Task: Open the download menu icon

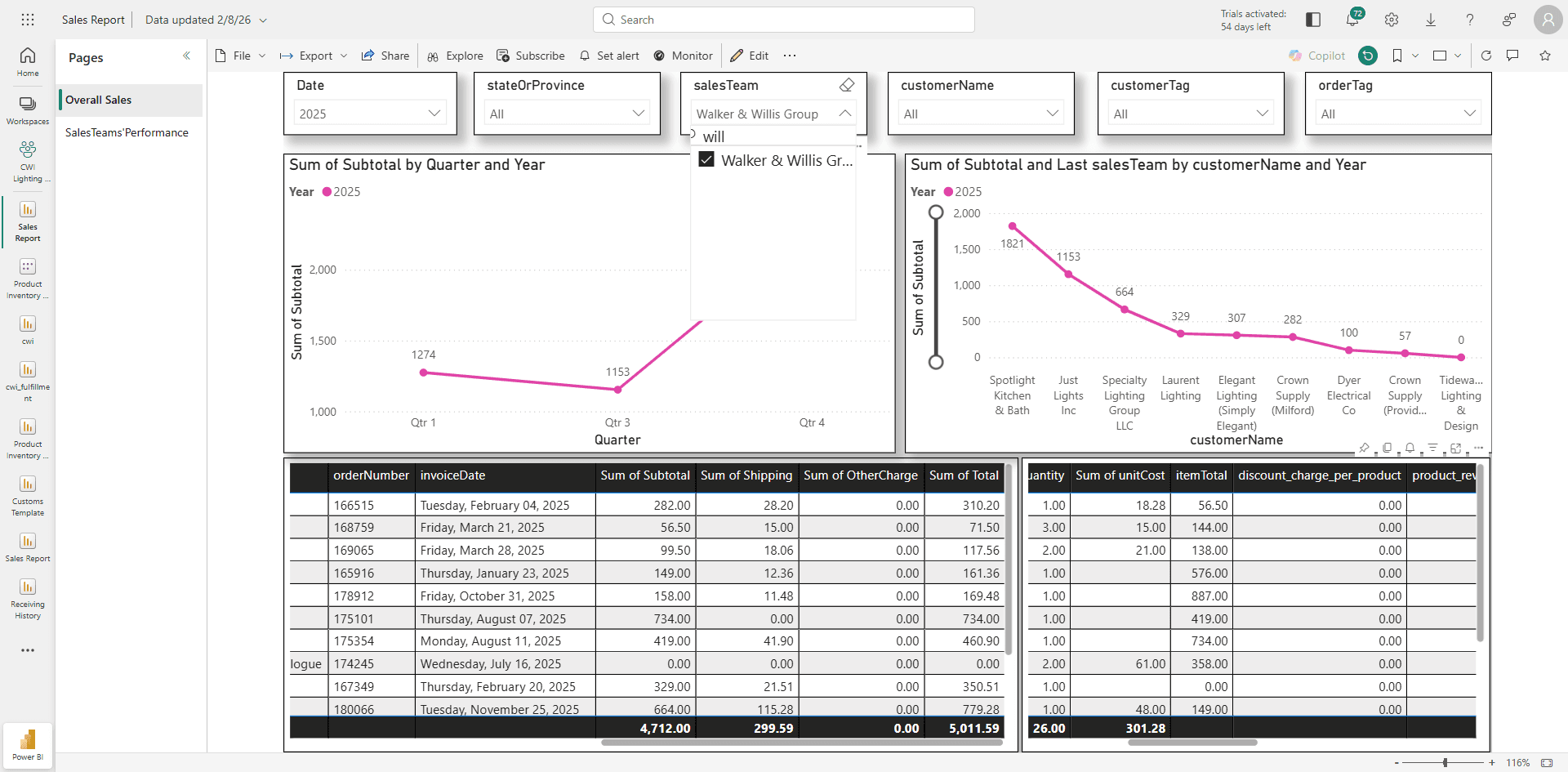Action: coord(1431,20)
